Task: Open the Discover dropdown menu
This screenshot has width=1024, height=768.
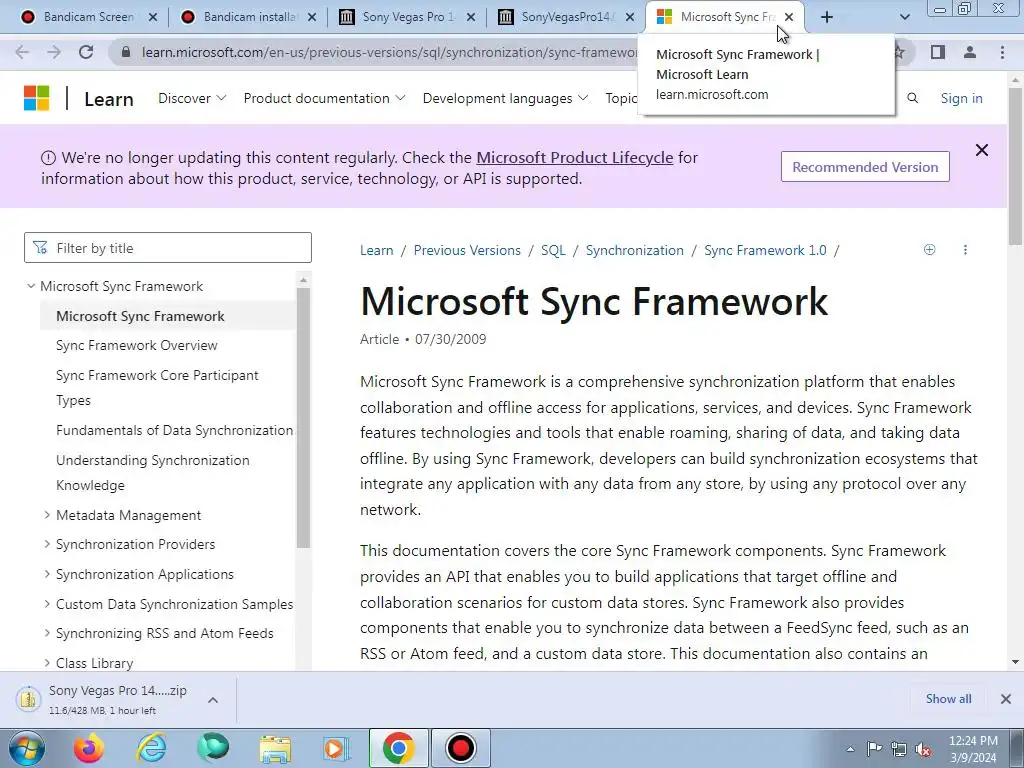Action: (x=192, y=98)
